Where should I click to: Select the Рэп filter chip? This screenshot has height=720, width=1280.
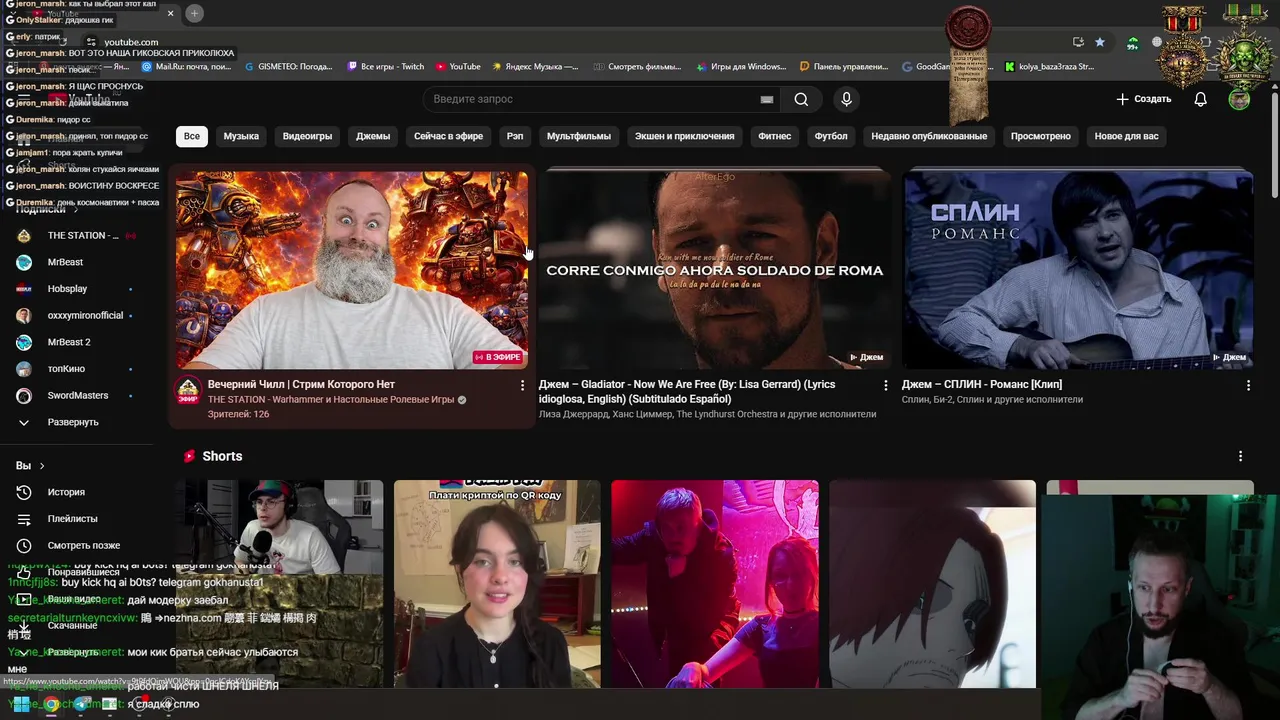pyautogui.click(x=515, y=136)
